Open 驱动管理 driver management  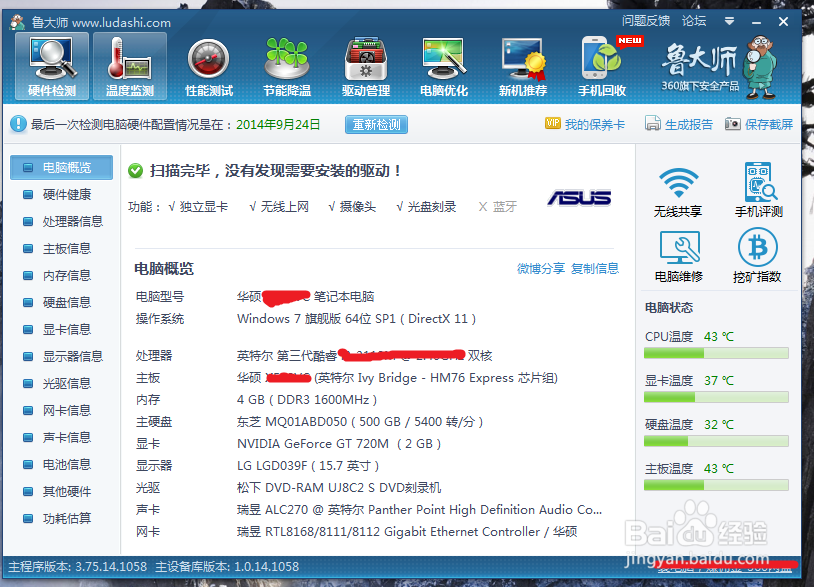coord(365,66)
